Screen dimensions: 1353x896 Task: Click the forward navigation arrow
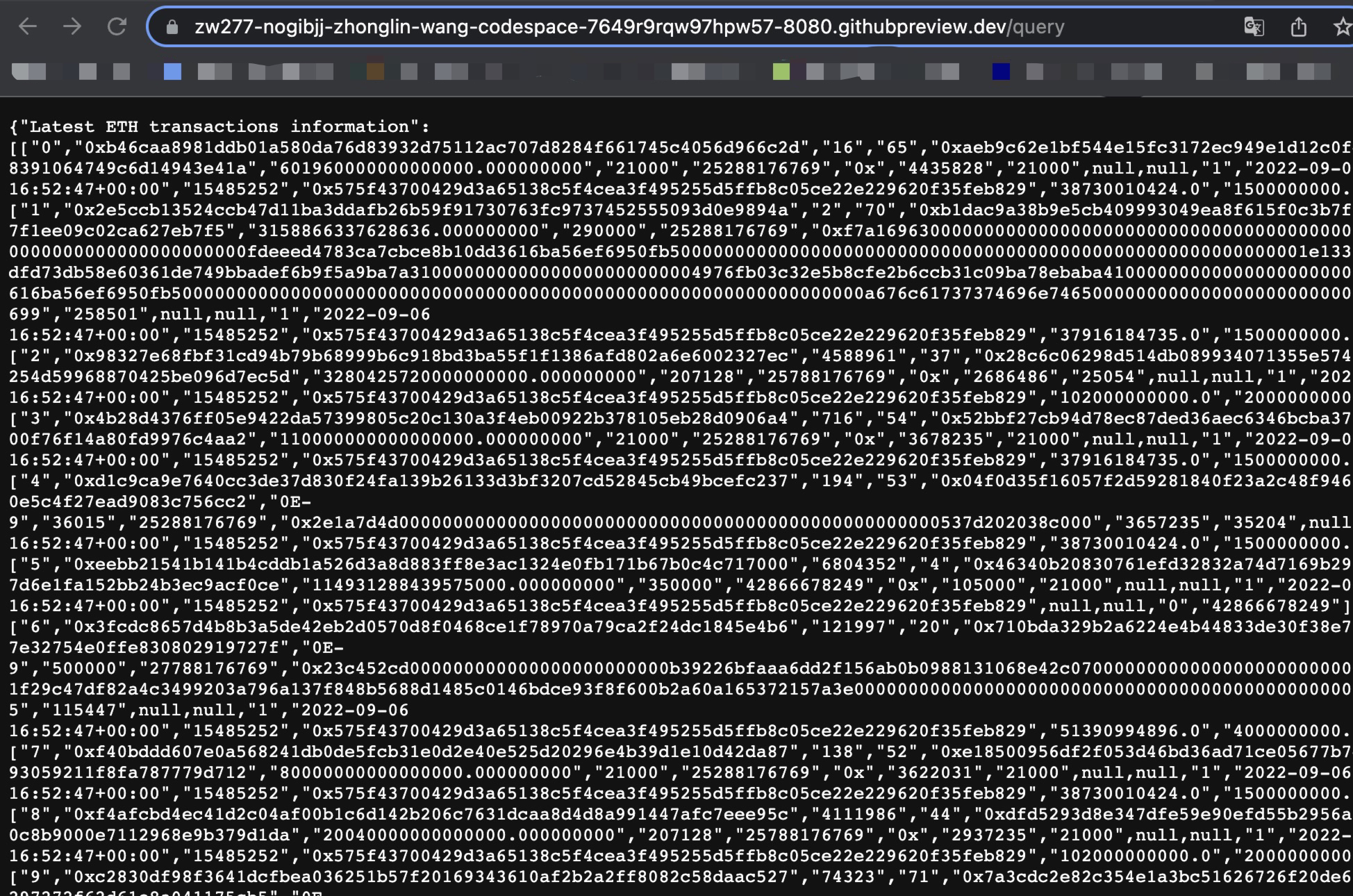pos(72,27)
